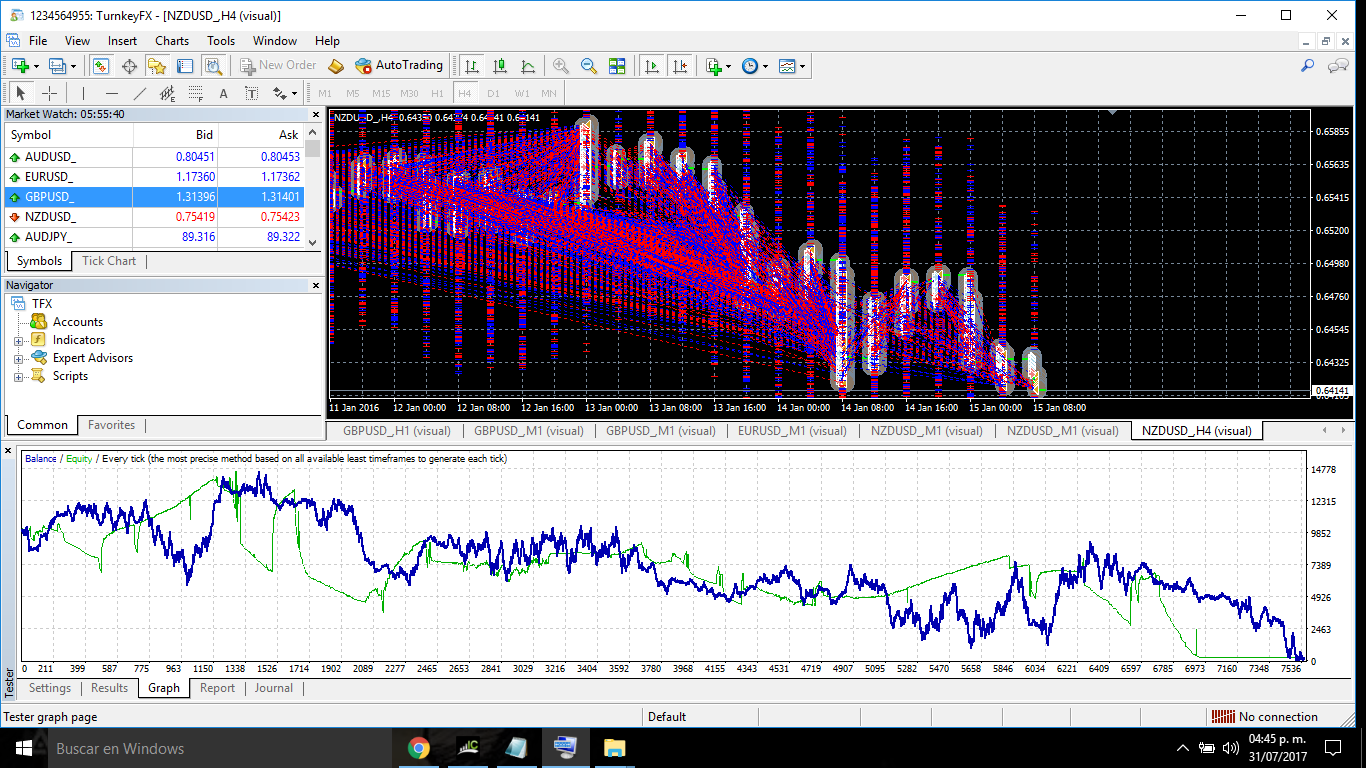The width and height of the screenshot is (1366, 768).
Task: Switch chart to Bar Chart type
Action: pyautogui.click(x=472, y=66)
